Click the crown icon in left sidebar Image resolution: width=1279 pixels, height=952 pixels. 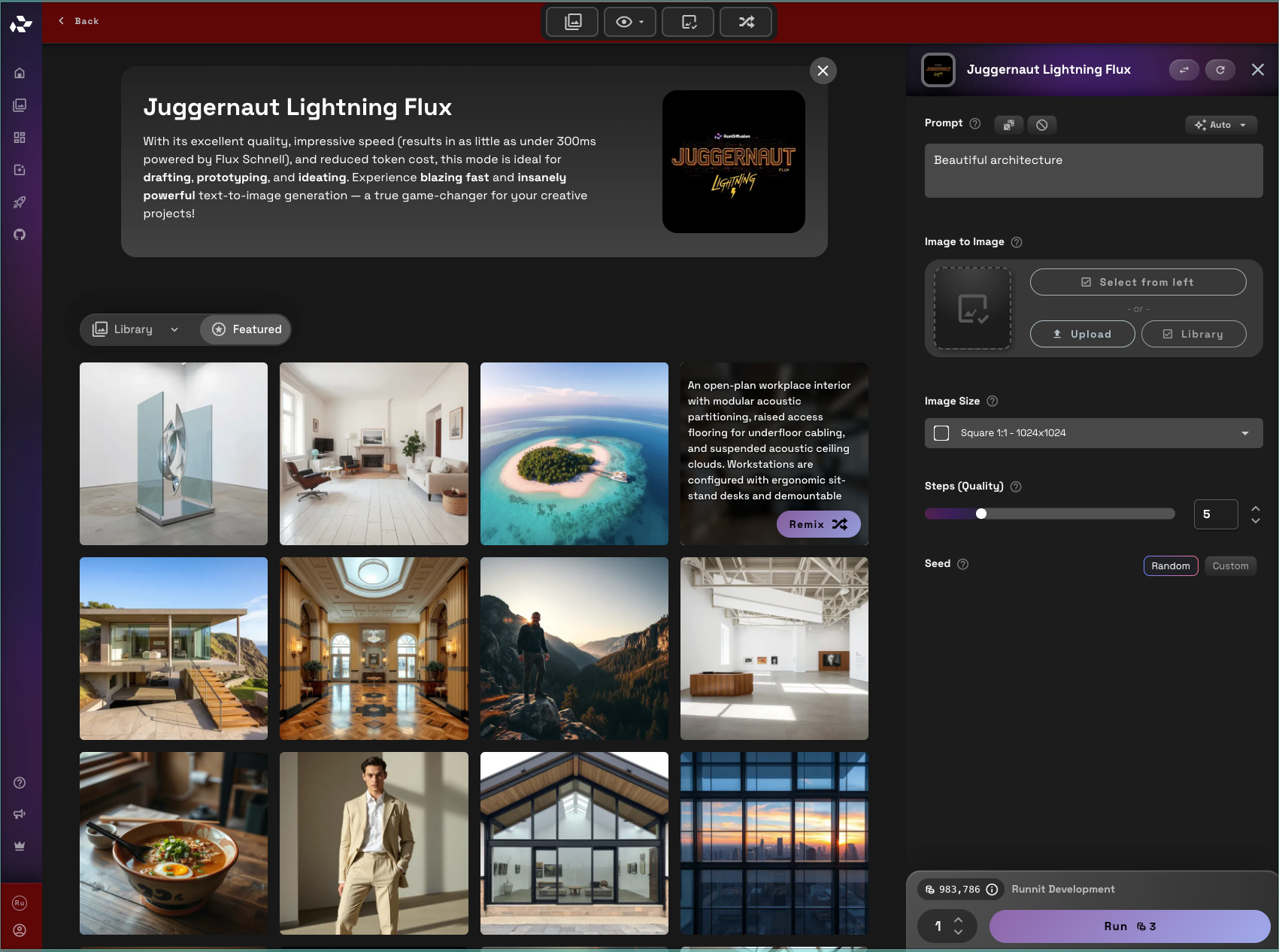point(20,846)
